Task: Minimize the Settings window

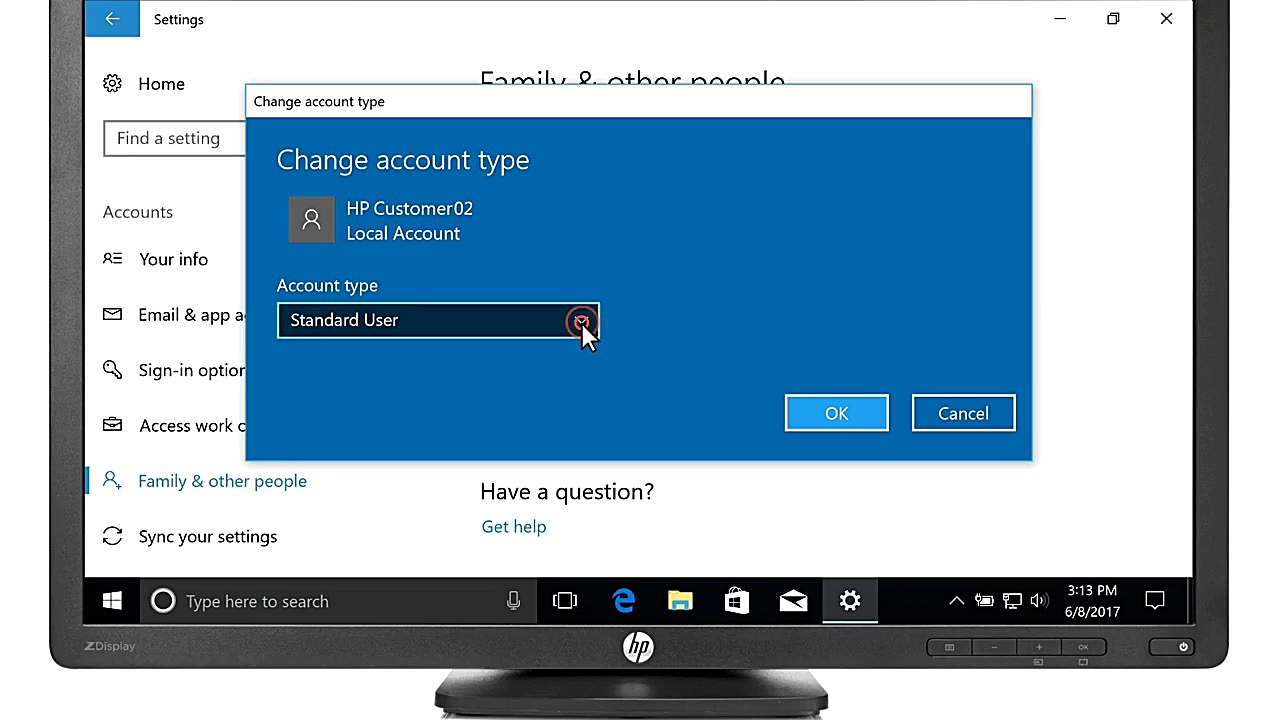Action: pyautogui.click(x=1060, y=19)
